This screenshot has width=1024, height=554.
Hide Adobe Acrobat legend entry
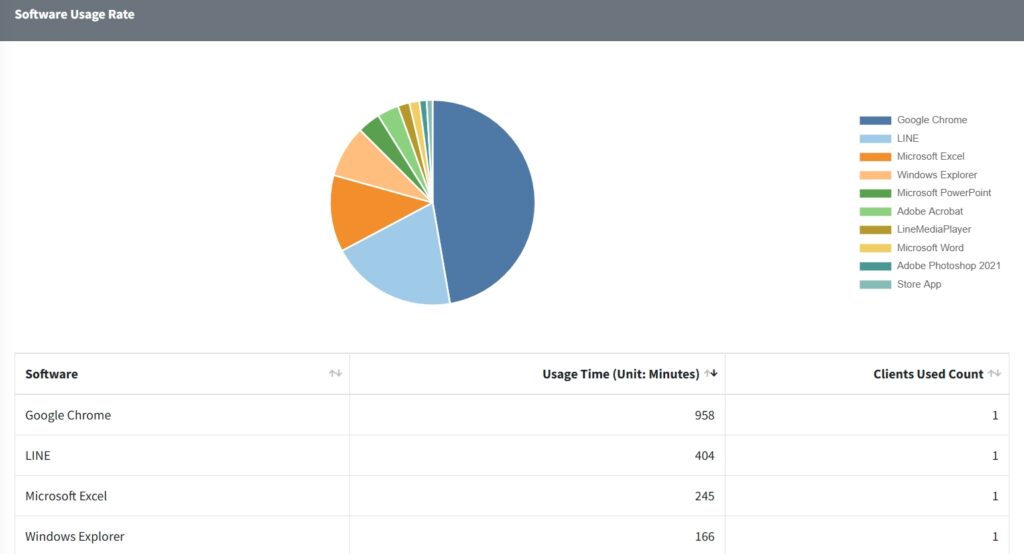(911, 211)
